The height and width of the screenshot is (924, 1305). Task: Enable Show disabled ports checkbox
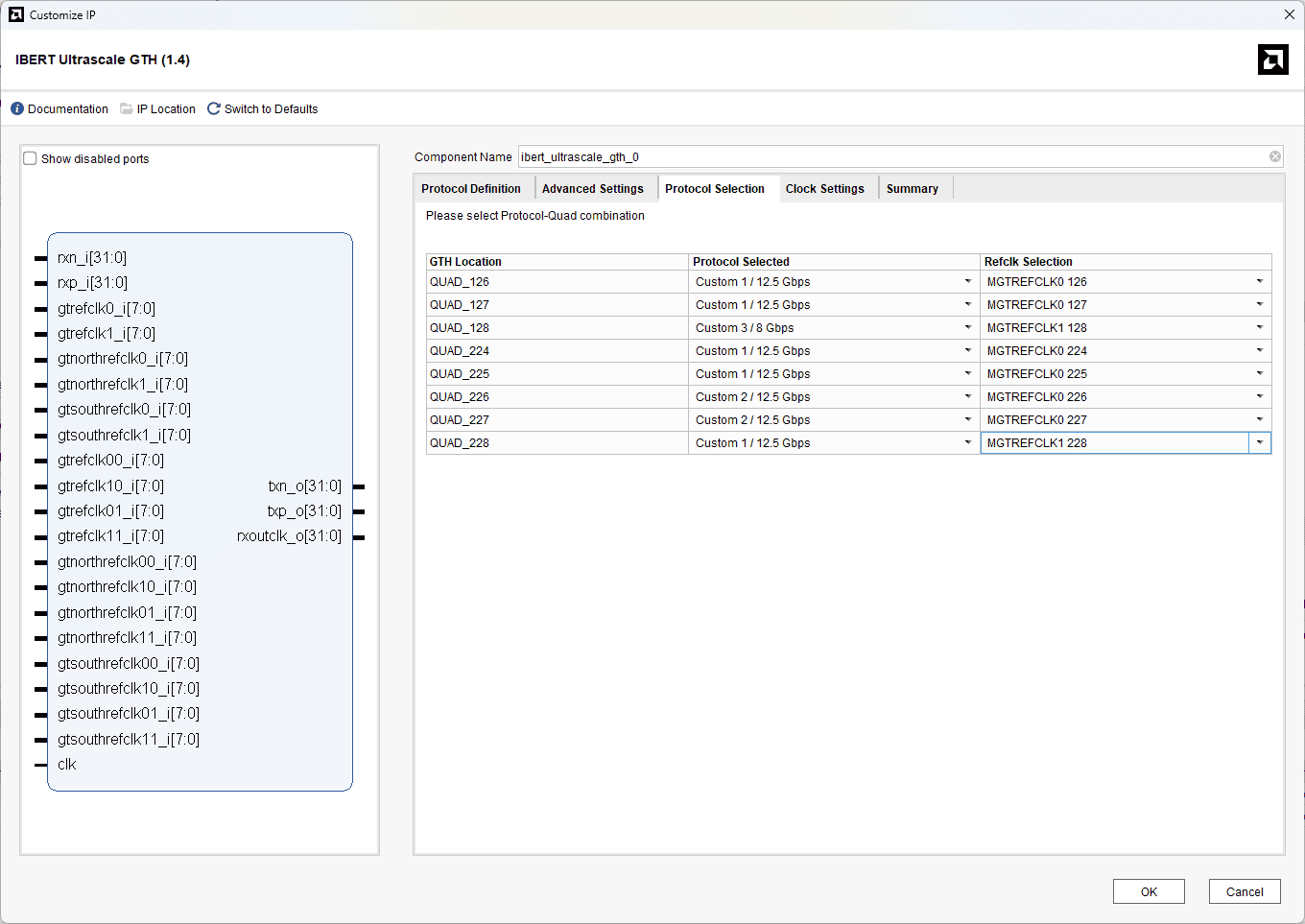pos(31,159)
